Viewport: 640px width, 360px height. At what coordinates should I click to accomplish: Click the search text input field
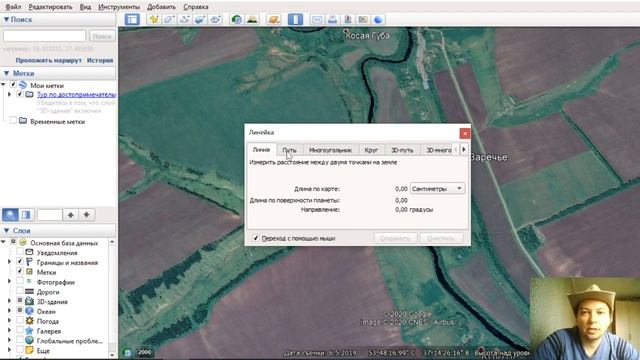click(44, 36)
